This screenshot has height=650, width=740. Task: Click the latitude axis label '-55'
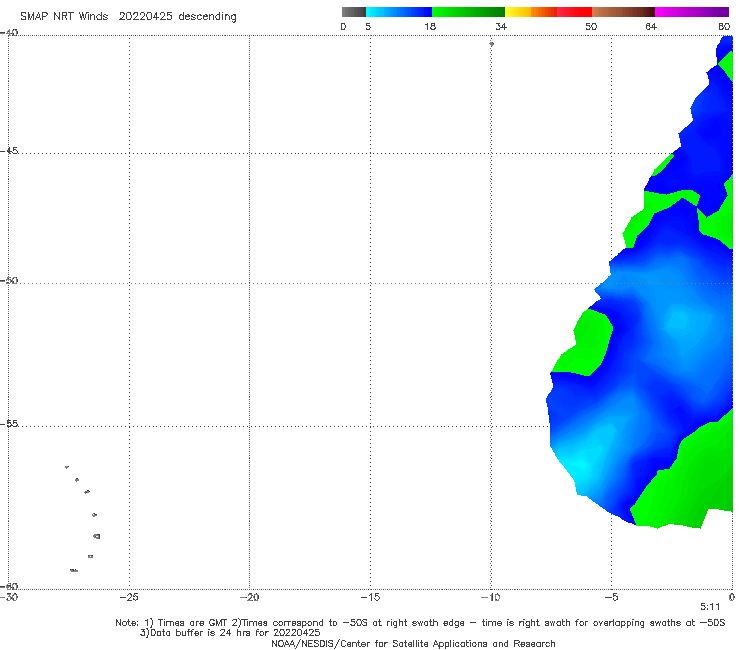(9, 423)
